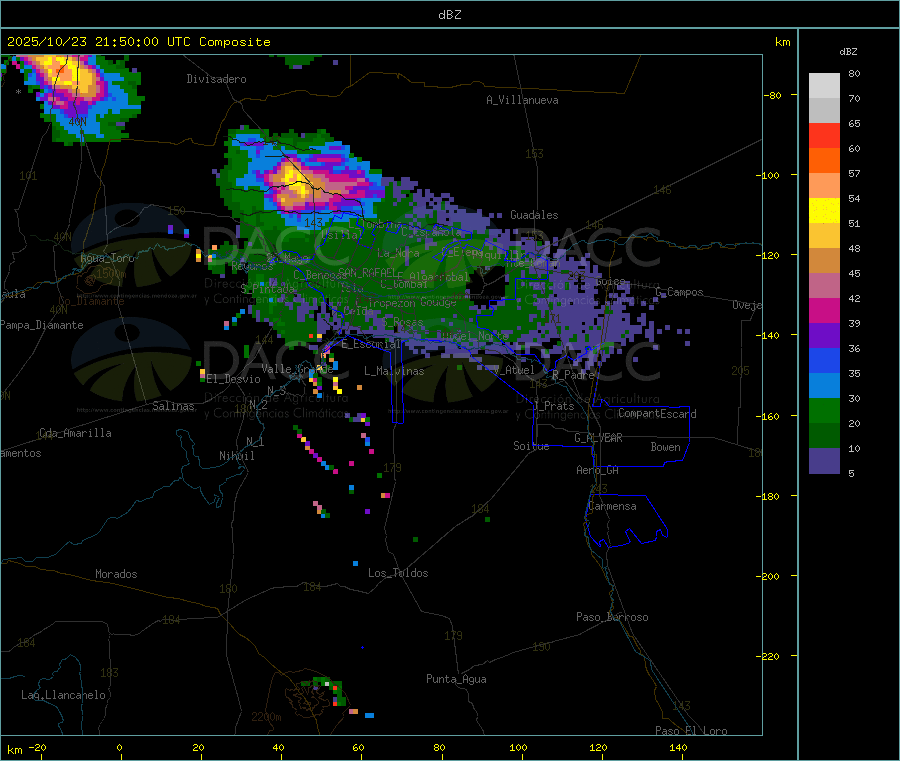This screenshot has height=761, width=900.
Task: Select the 'Guadales' location label
Action: coord(534,215)
